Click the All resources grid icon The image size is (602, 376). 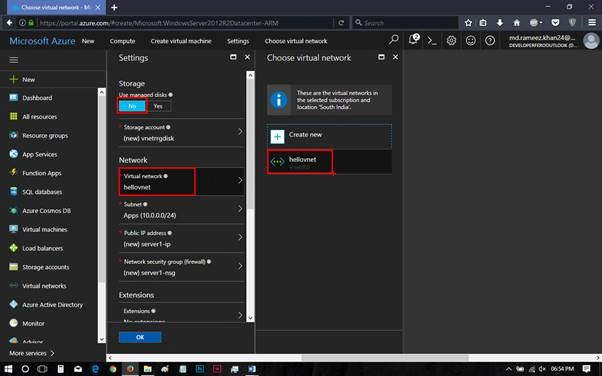[13, 116]
